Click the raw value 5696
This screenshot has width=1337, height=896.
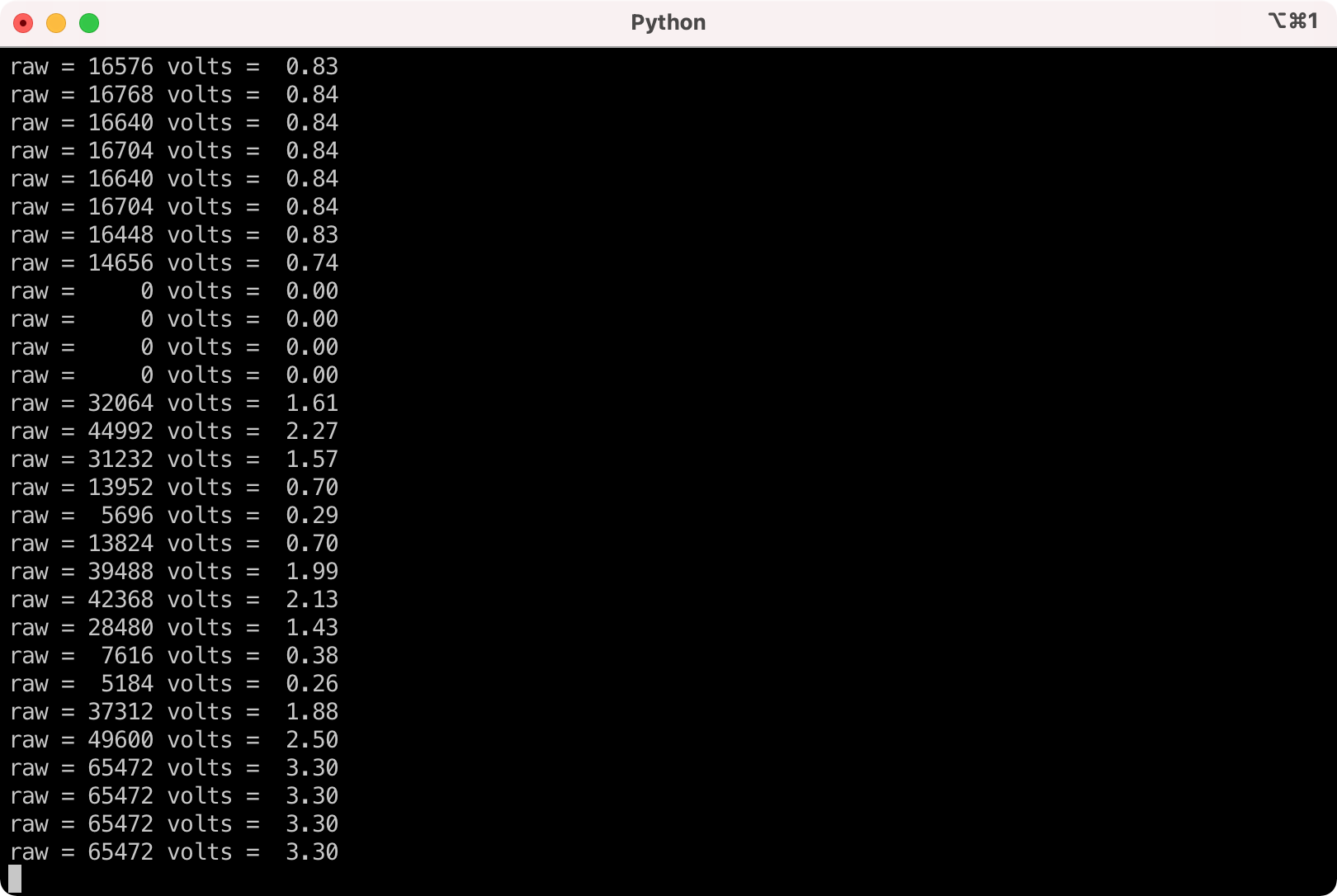click(x=127, y=516)
